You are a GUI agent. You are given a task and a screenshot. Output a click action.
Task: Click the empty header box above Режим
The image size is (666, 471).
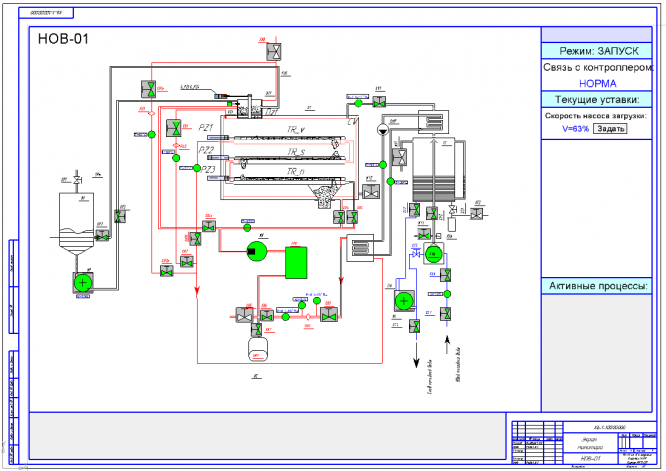point(597,34)
